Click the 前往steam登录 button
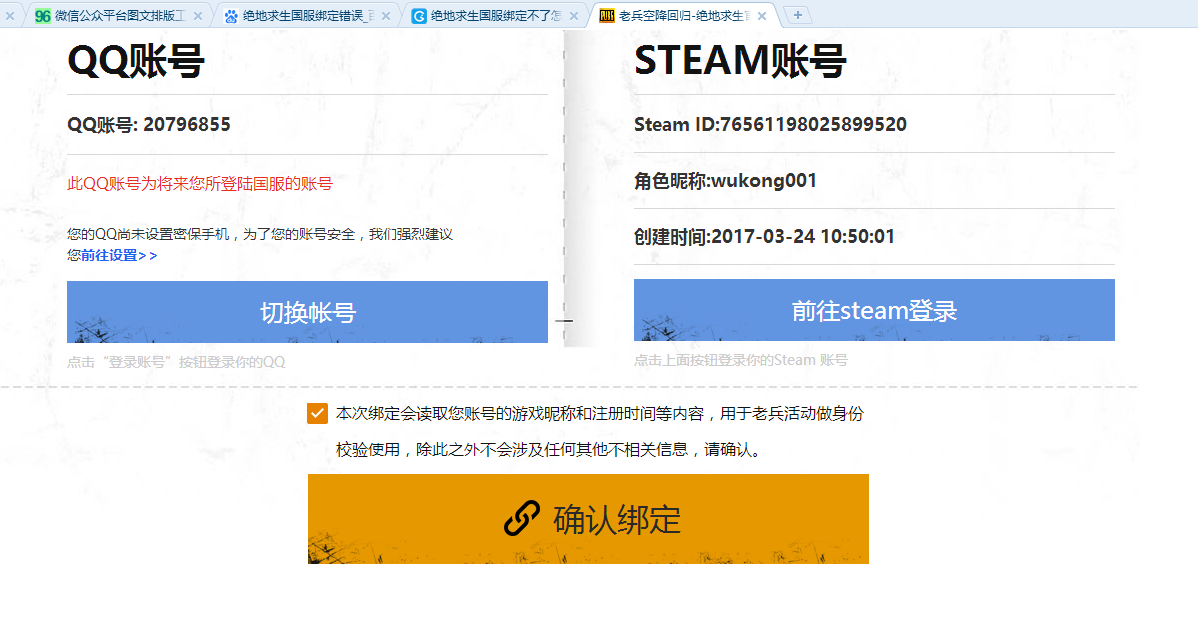1198x625 pixels. coord(874,310)
